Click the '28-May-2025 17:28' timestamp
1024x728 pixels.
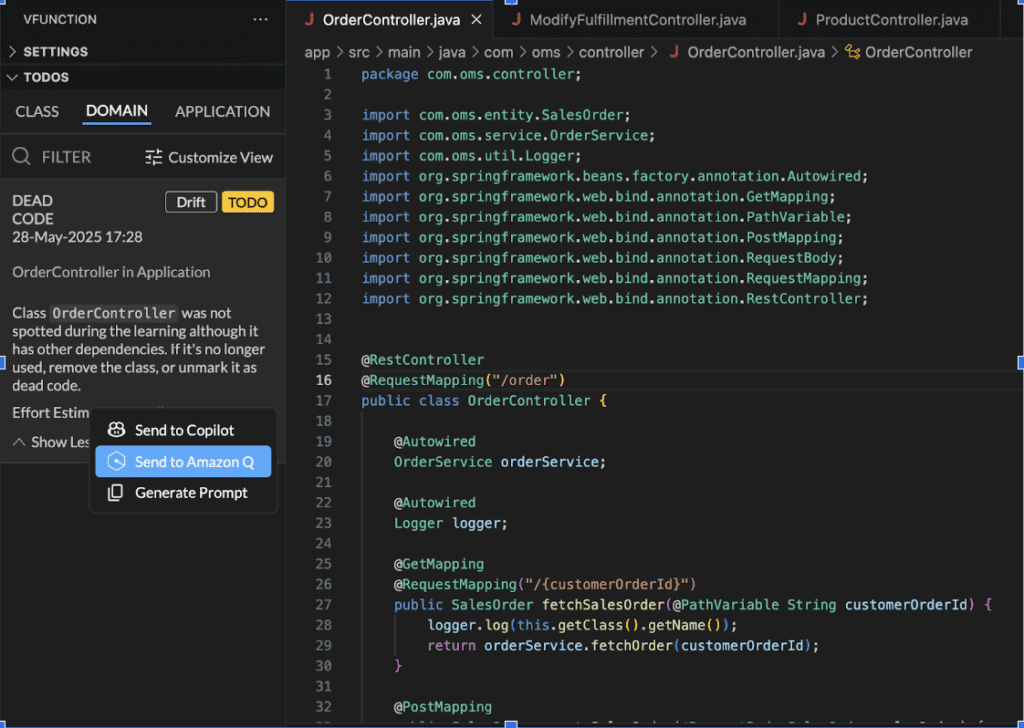(x=77, y=237)
